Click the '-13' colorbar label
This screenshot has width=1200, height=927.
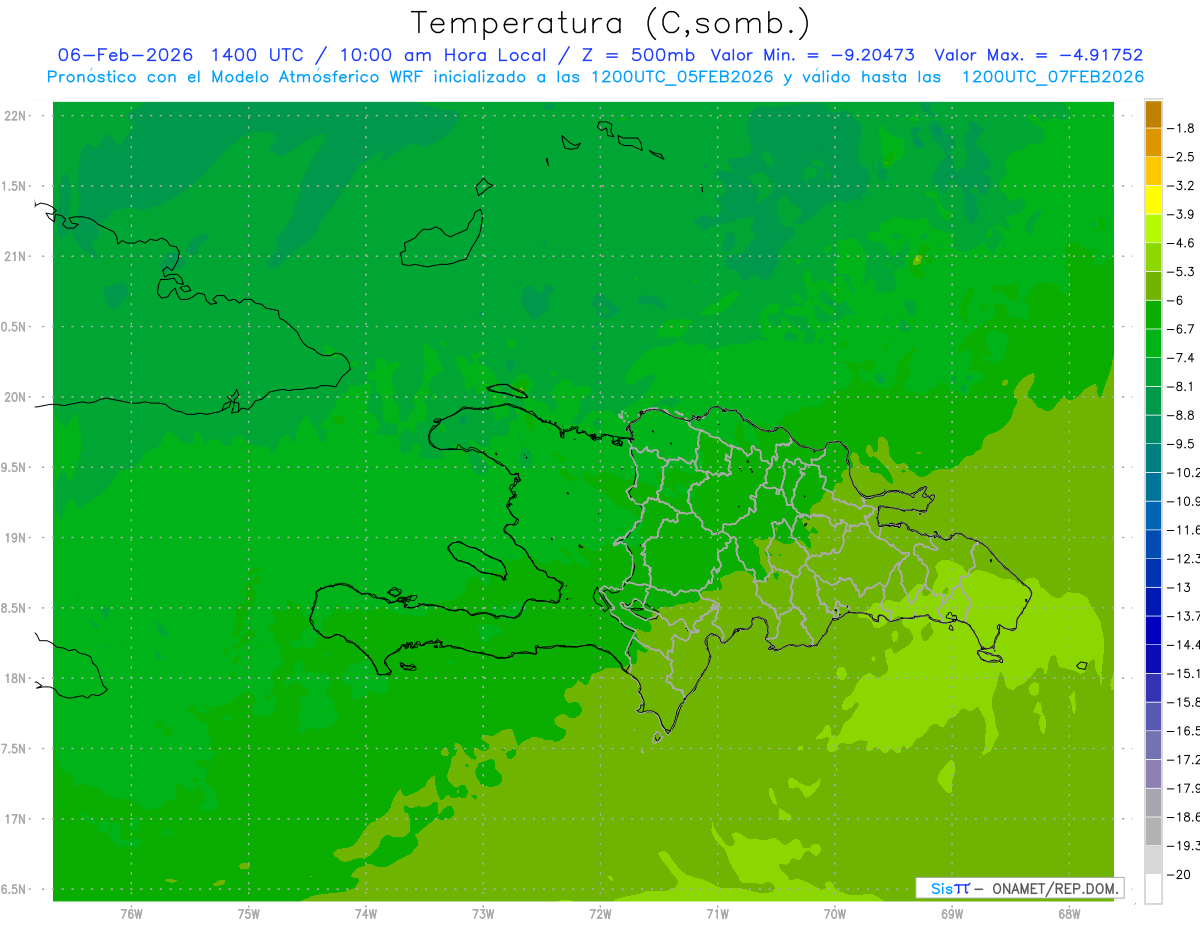coord(1178,587)
